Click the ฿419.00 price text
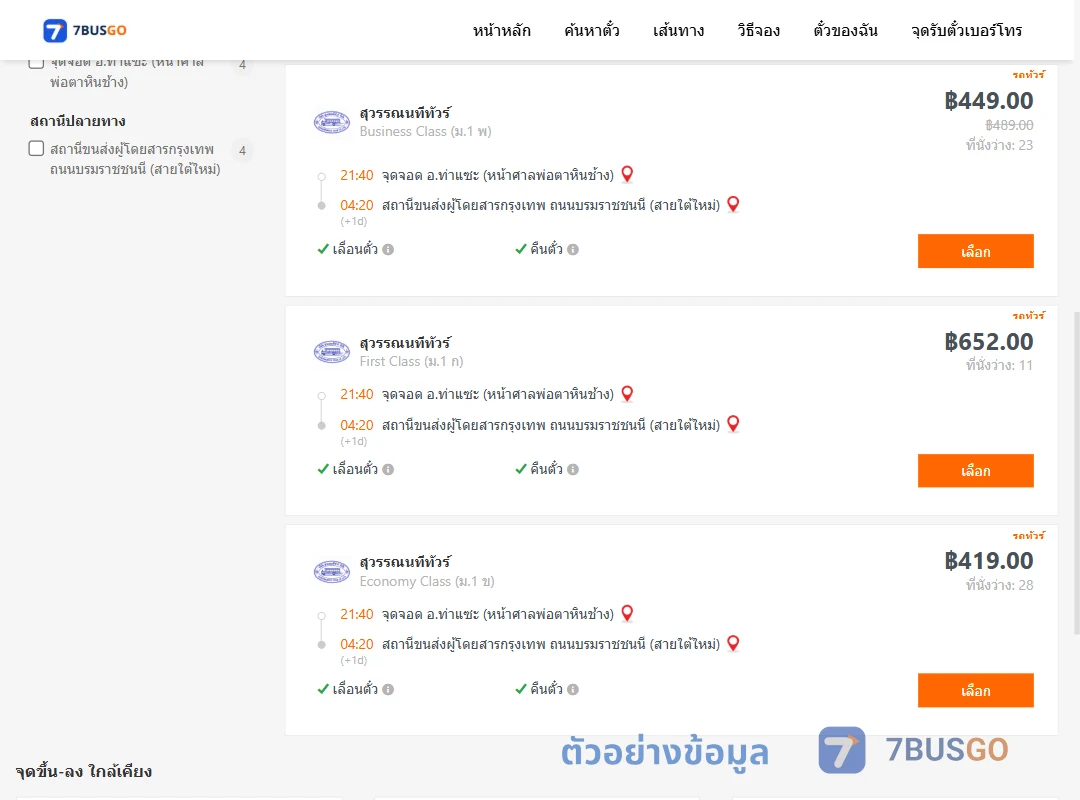The image size is (1080, 800). [988, 561]
